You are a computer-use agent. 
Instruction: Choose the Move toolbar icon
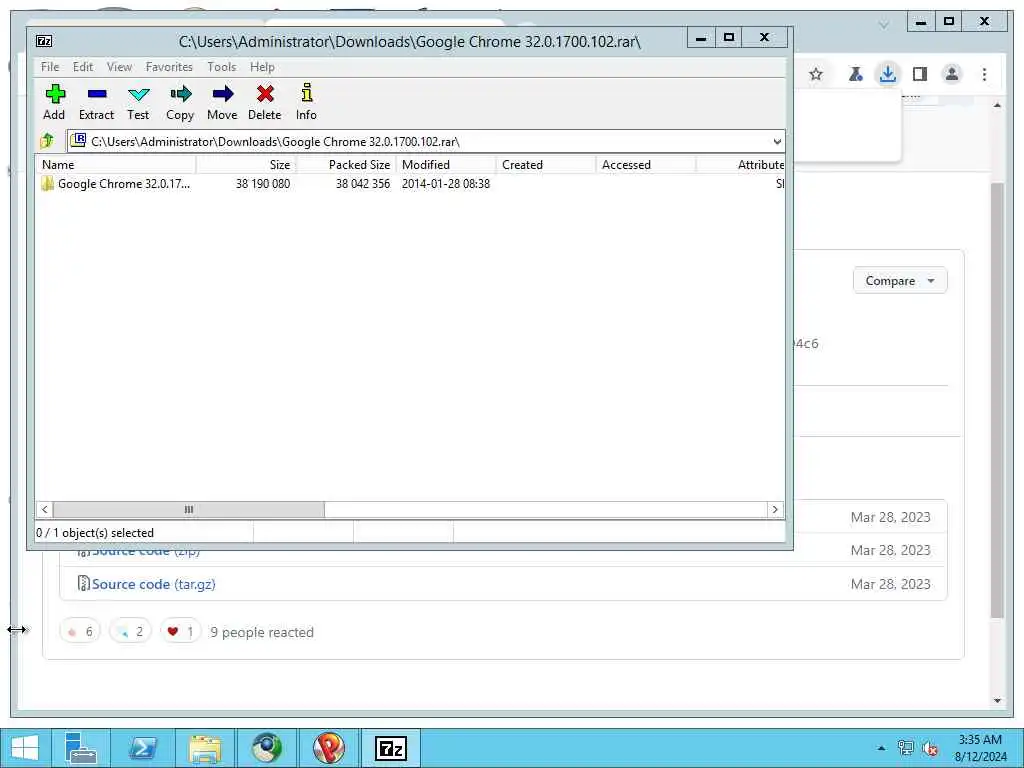click(222, 103)
